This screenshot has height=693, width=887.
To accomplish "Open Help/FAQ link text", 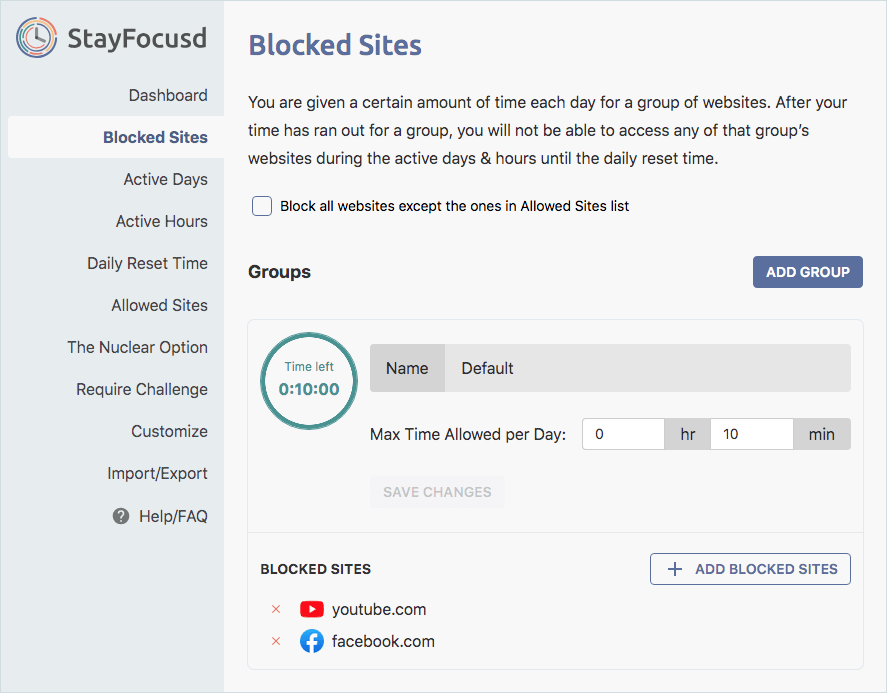I will pos(174,516).
